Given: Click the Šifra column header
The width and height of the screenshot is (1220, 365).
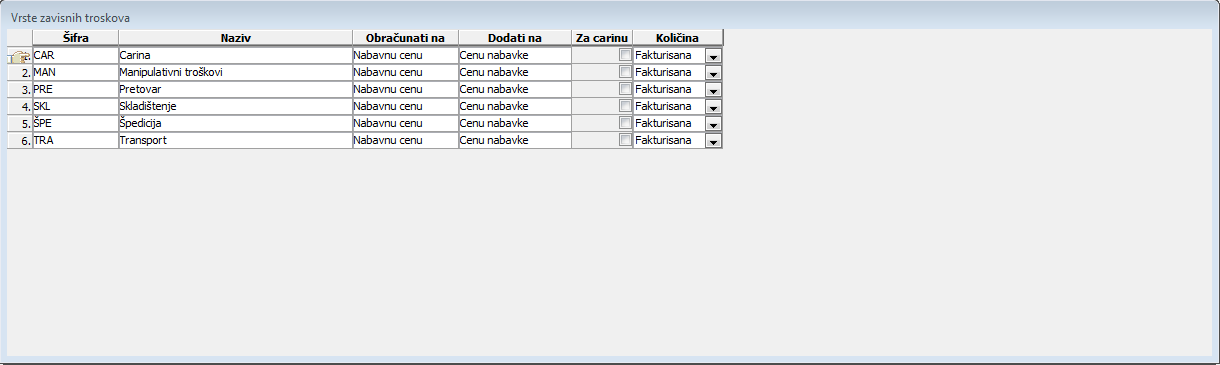Looking at the screenshot, I should click(75, 38).
